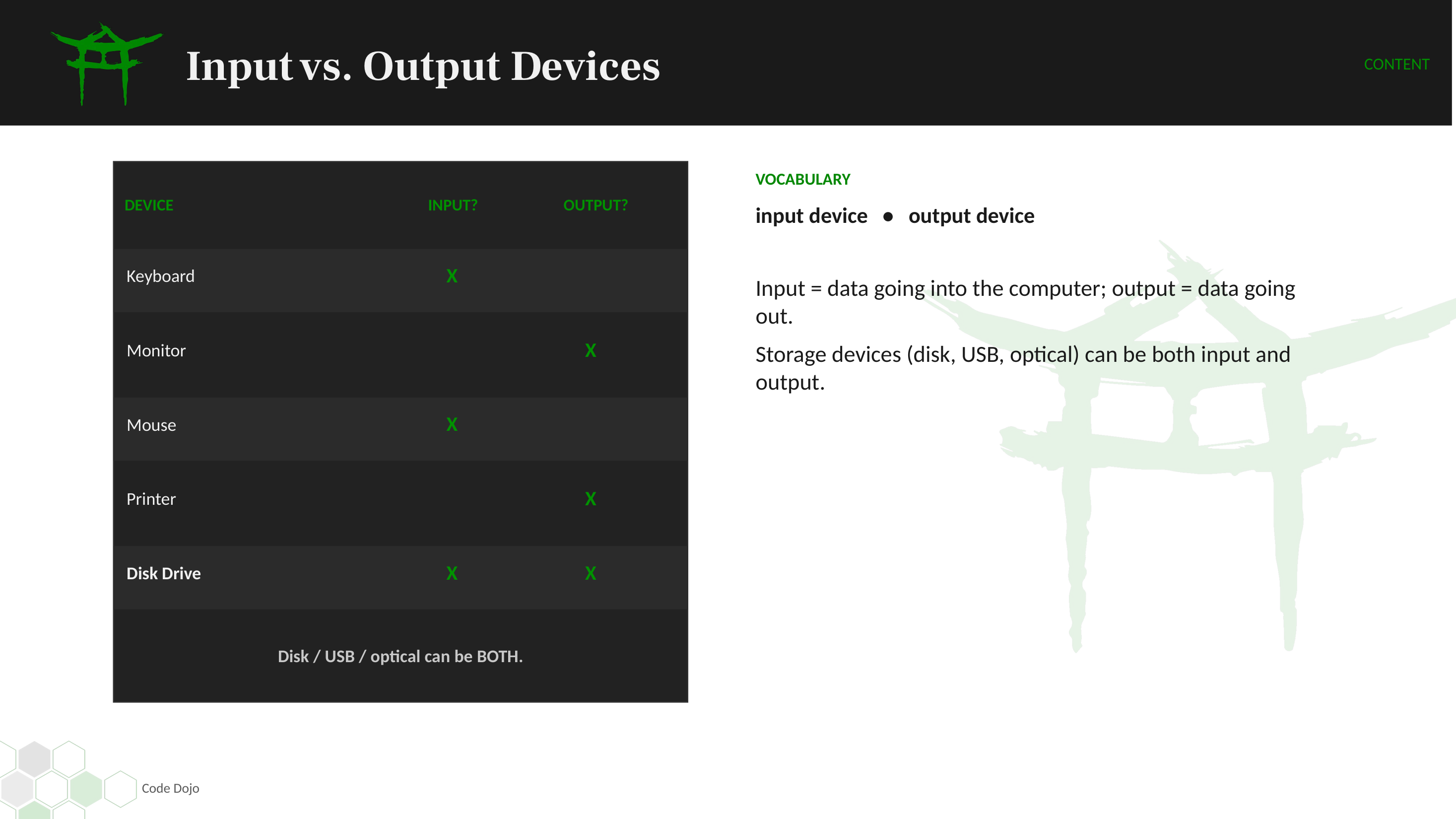1456x819 pixels.
Task: Click the slide title text
Action: point(423,66)
